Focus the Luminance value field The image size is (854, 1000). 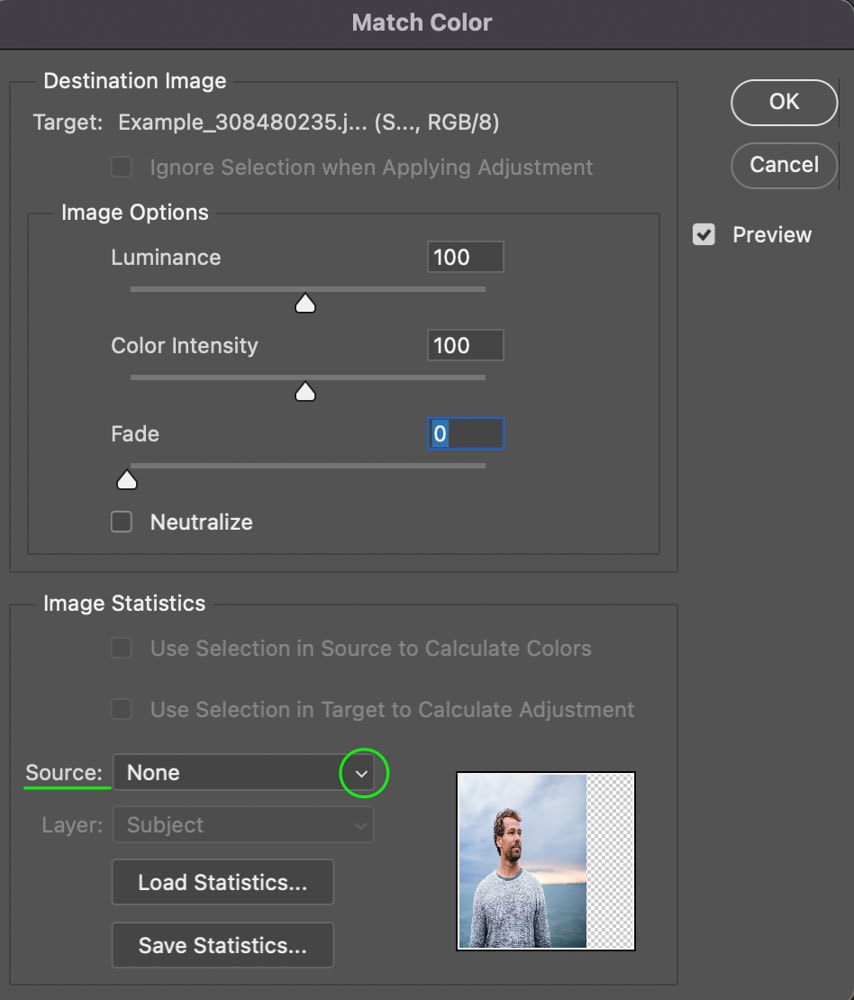click(x=465, y=257)
